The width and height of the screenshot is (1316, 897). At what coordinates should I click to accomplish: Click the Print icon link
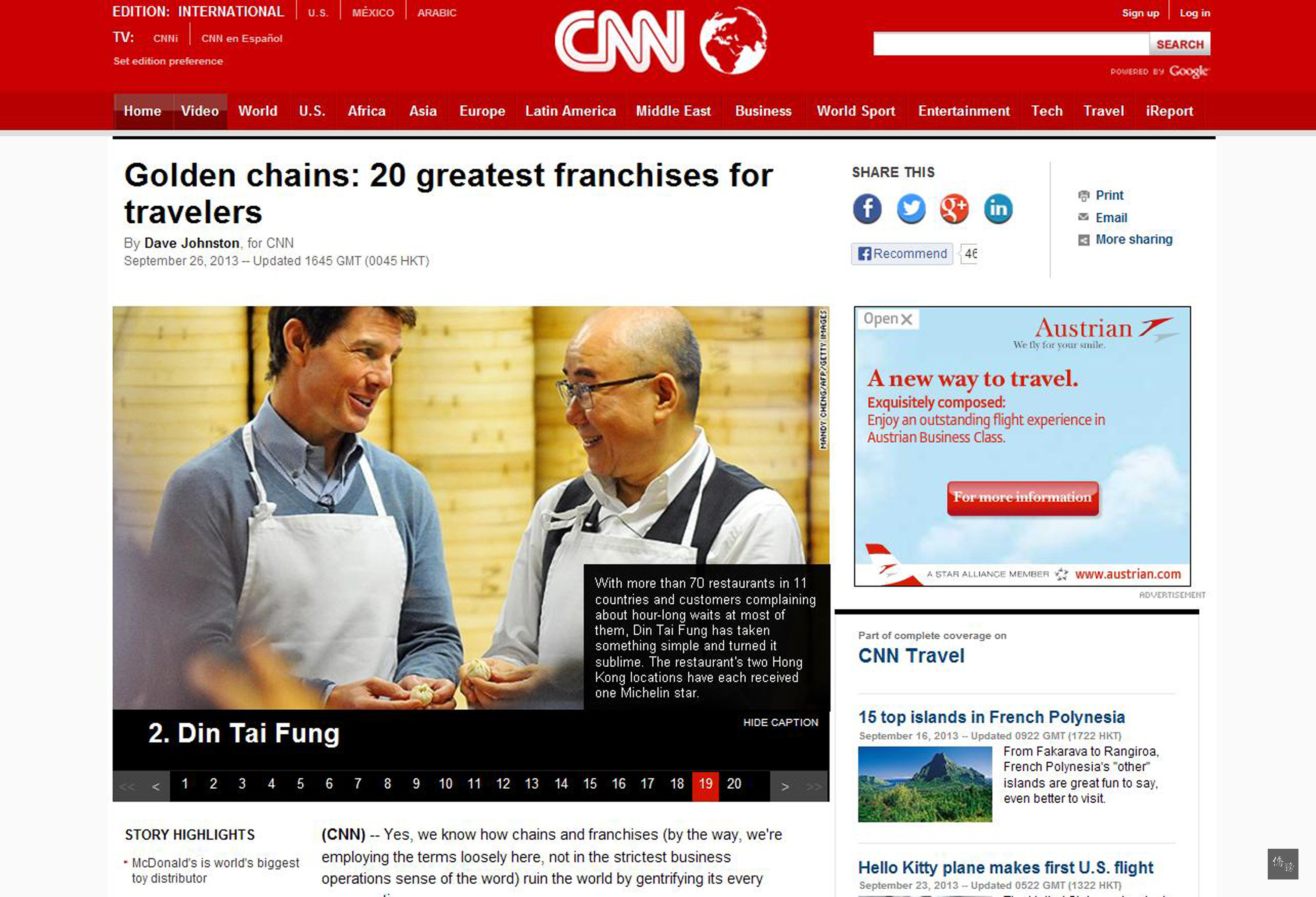pyautogui.click(x=1101, y=195)
